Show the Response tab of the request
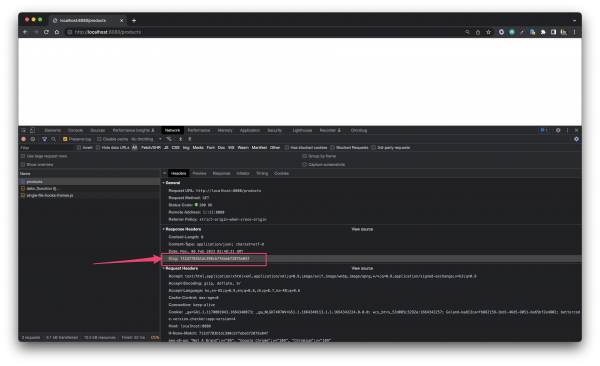This screenshot has height=366, width=600. tap(222, 173)
